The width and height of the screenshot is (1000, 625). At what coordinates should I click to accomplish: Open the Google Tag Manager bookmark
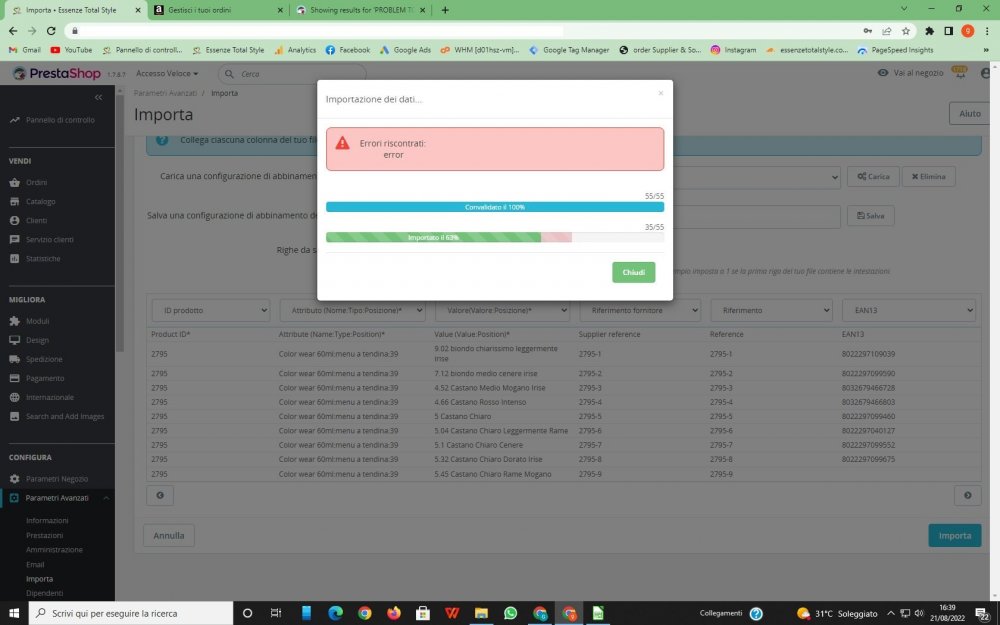click(x=569, y=50)
